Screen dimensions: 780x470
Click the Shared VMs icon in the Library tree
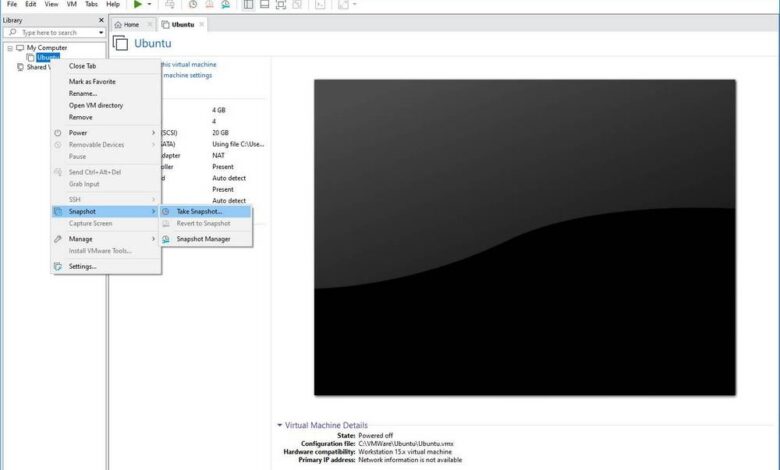coord(20,67)
